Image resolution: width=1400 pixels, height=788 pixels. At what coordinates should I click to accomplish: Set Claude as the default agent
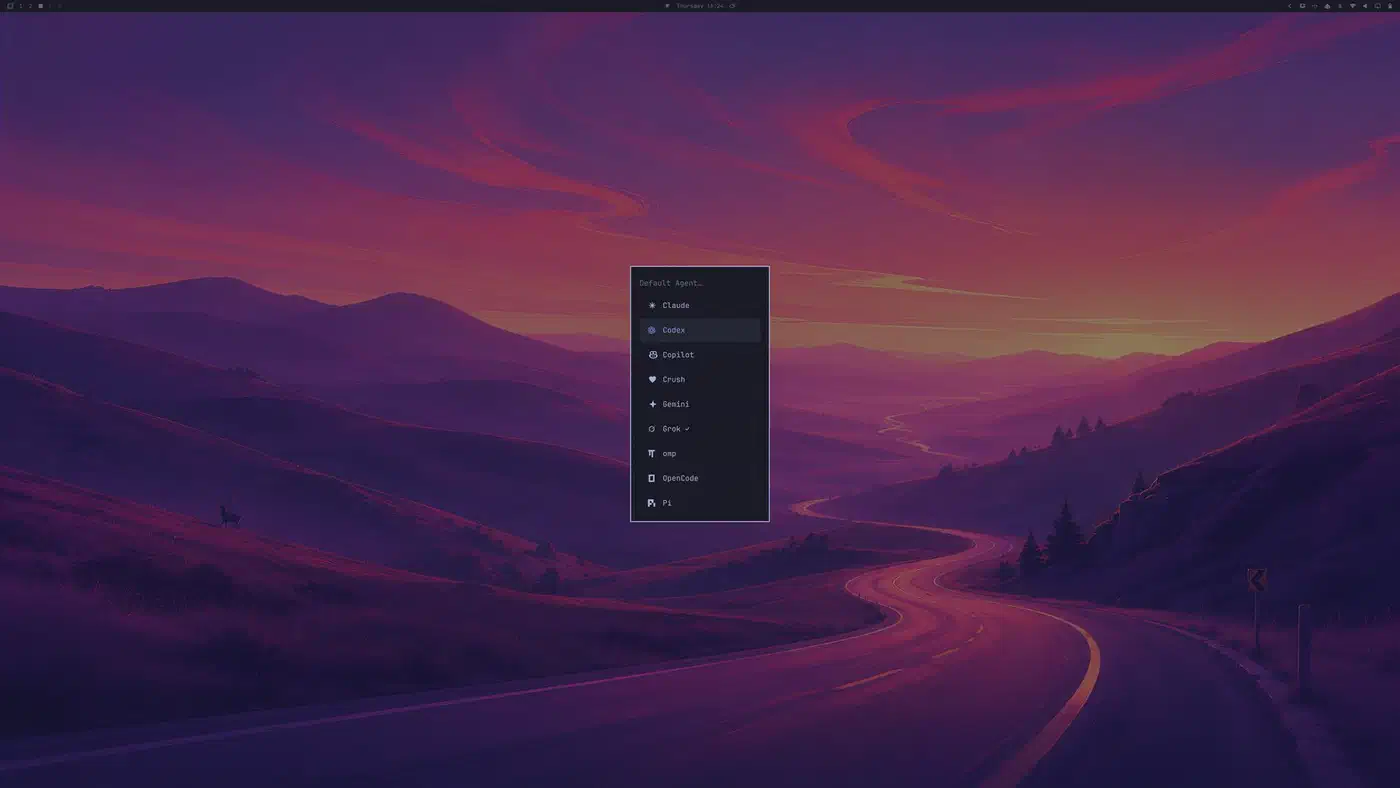pos(700,305)
